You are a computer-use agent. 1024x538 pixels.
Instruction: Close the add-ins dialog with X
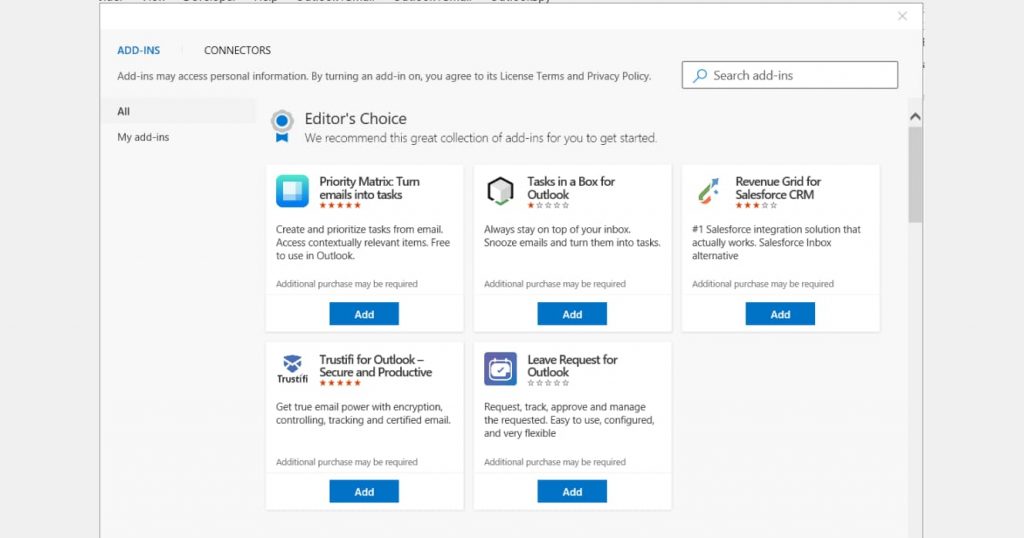coord(902,16)
